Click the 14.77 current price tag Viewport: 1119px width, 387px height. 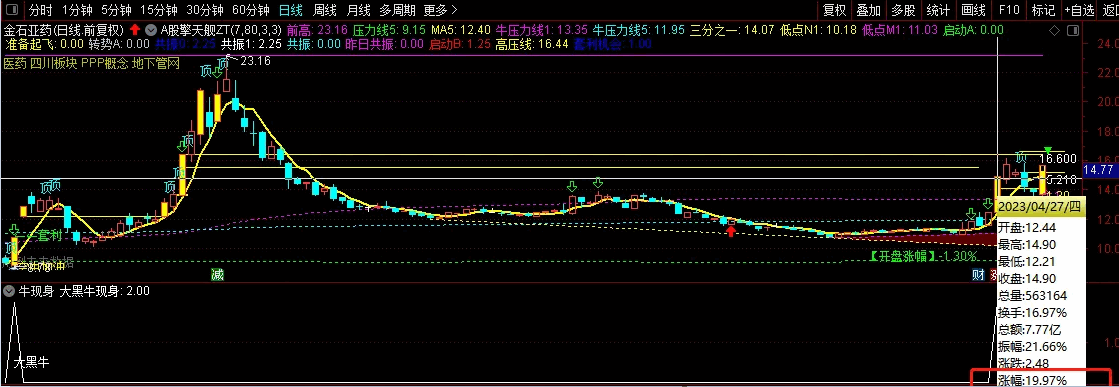point(1099,170)
